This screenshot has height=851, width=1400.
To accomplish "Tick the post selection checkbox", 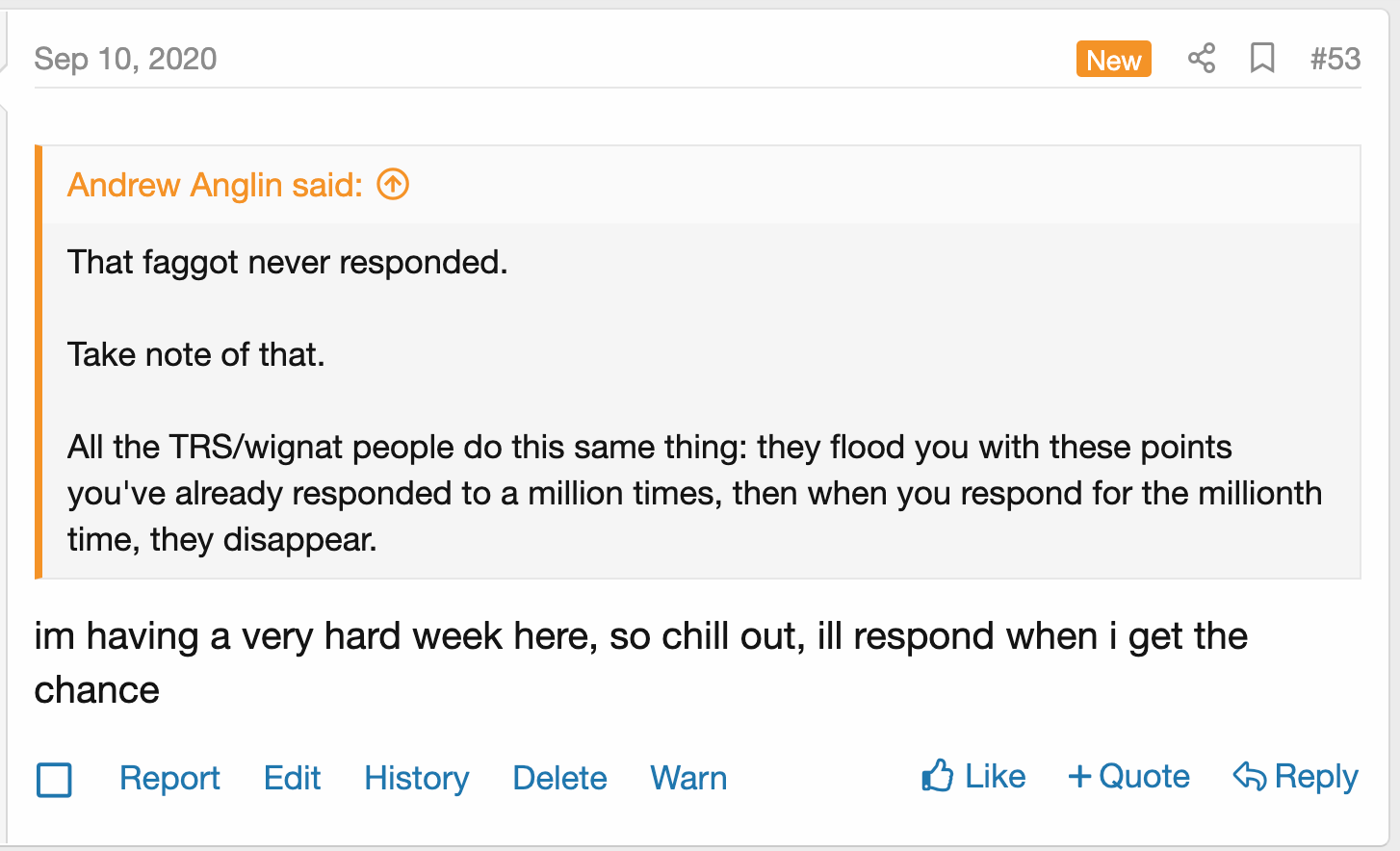I will [x=54, y=779].
